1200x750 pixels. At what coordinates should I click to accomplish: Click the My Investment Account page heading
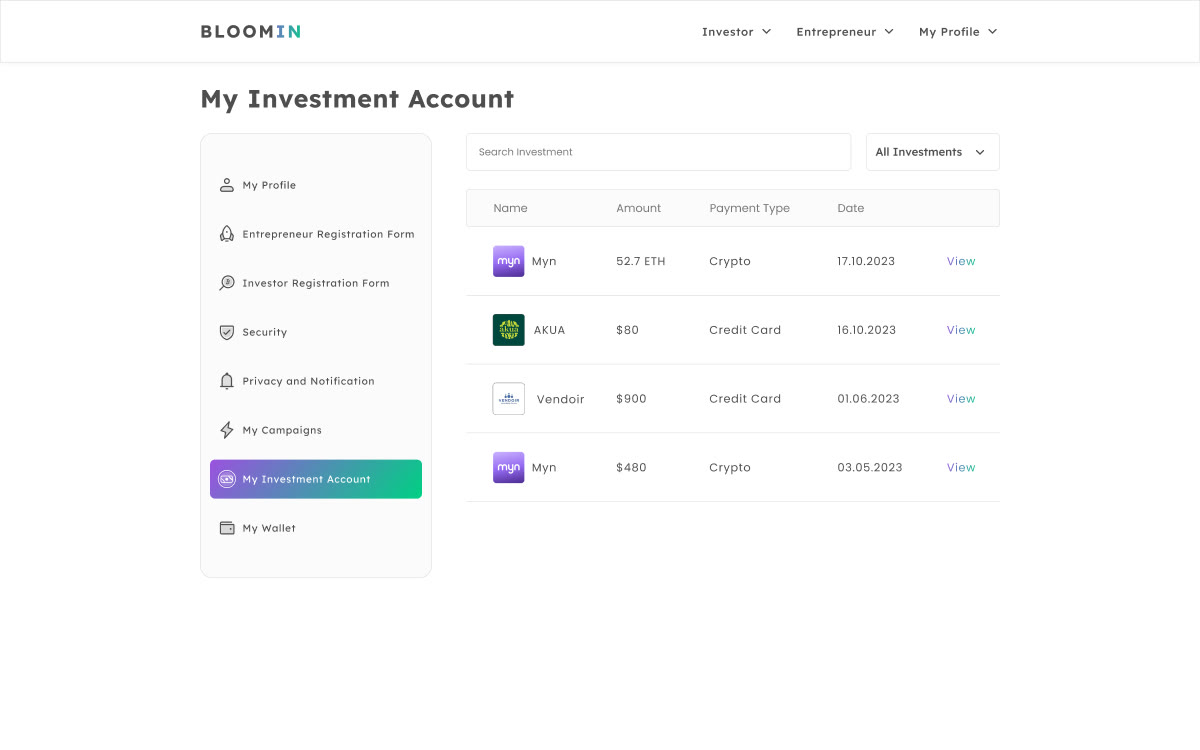coord(357,99)
